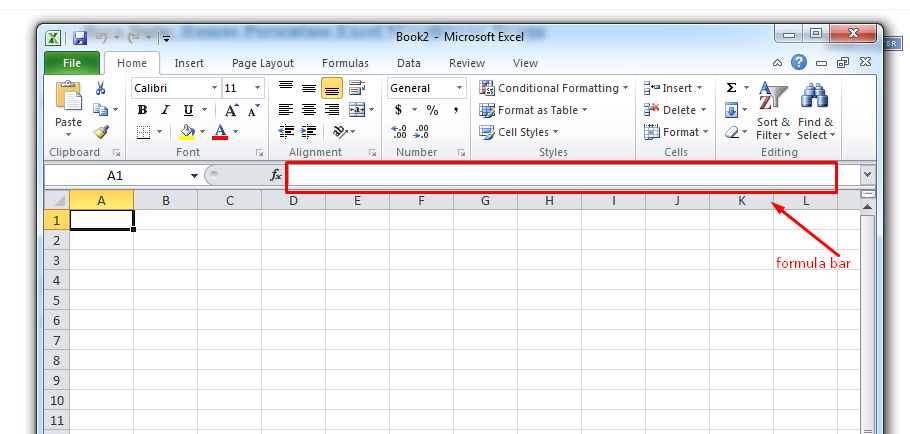The height and width of the screenshot is (434, 910).
Task: Click the Insert cells button
Action: pyautogui.click(x=673, y=88)
